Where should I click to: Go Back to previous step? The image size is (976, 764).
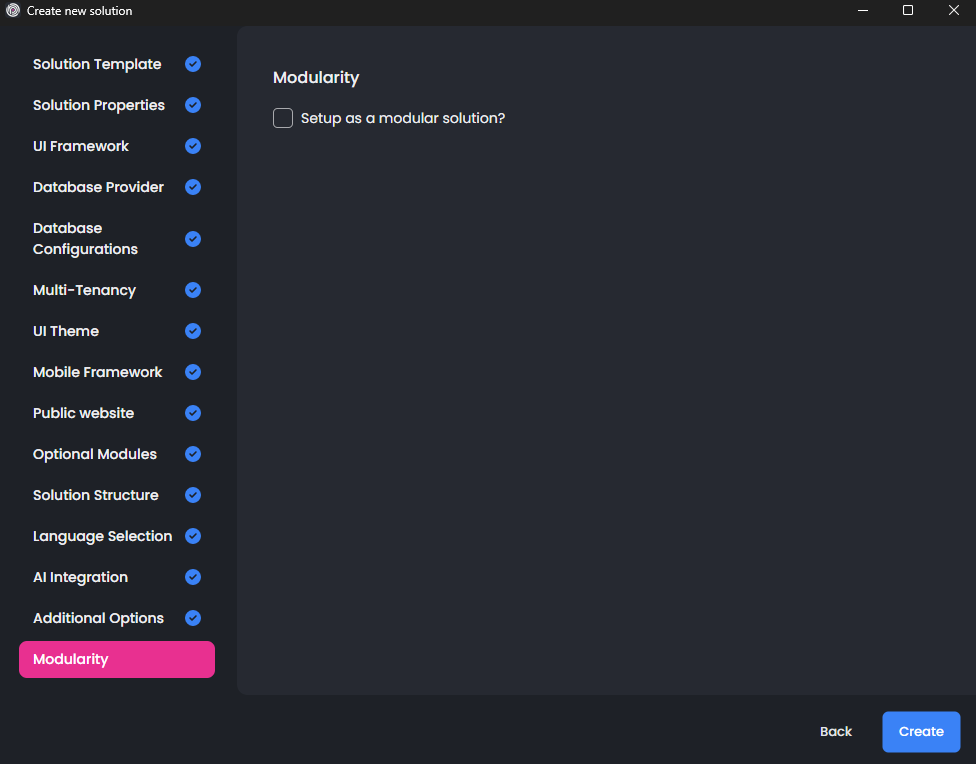point(835,731)
